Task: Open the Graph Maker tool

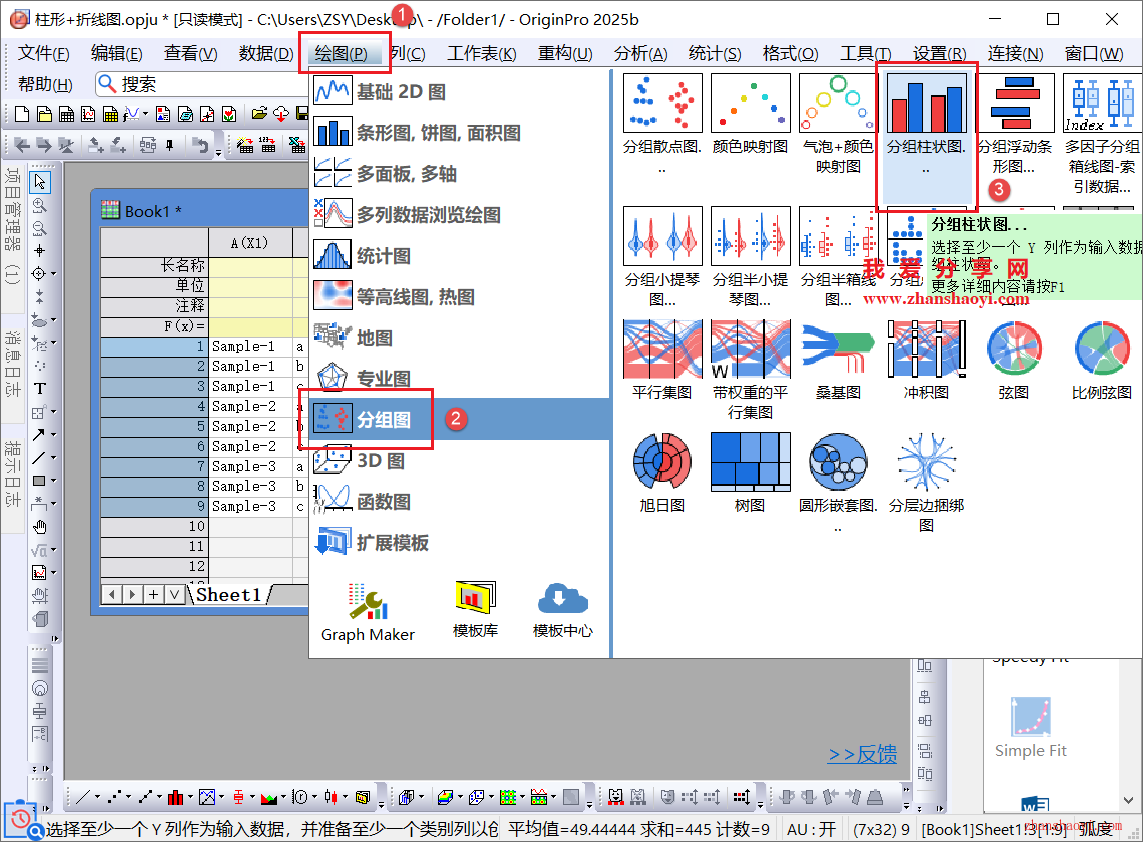Action: point(367,610)
